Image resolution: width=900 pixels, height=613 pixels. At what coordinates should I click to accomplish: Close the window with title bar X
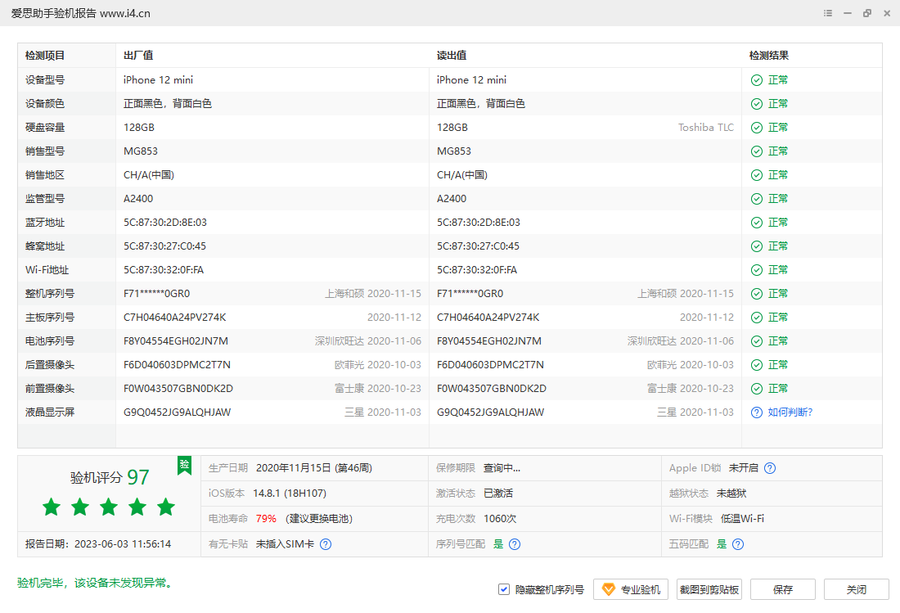(887, 13)
